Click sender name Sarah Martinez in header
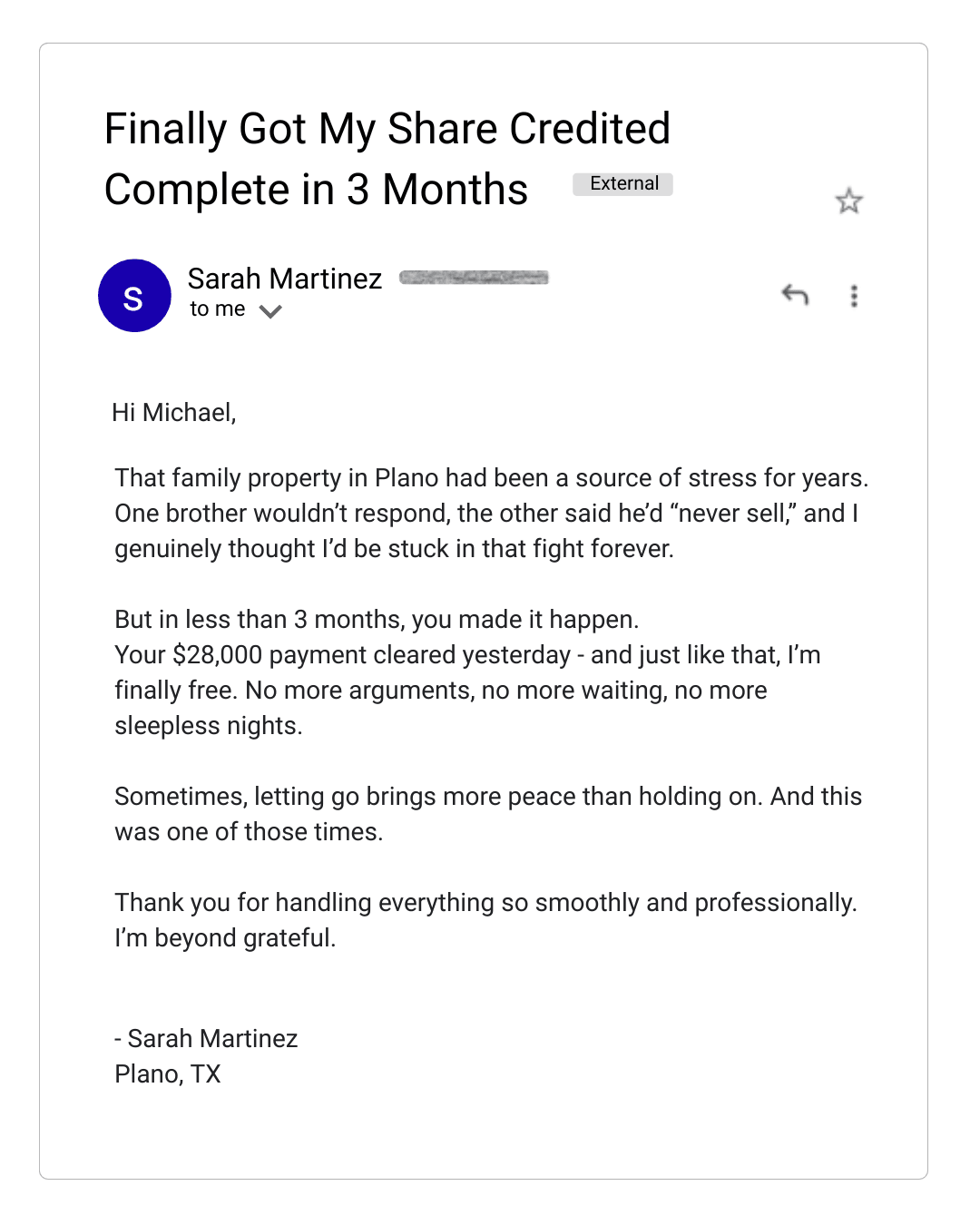This screenshot has width=980, height=1225. 284,279
